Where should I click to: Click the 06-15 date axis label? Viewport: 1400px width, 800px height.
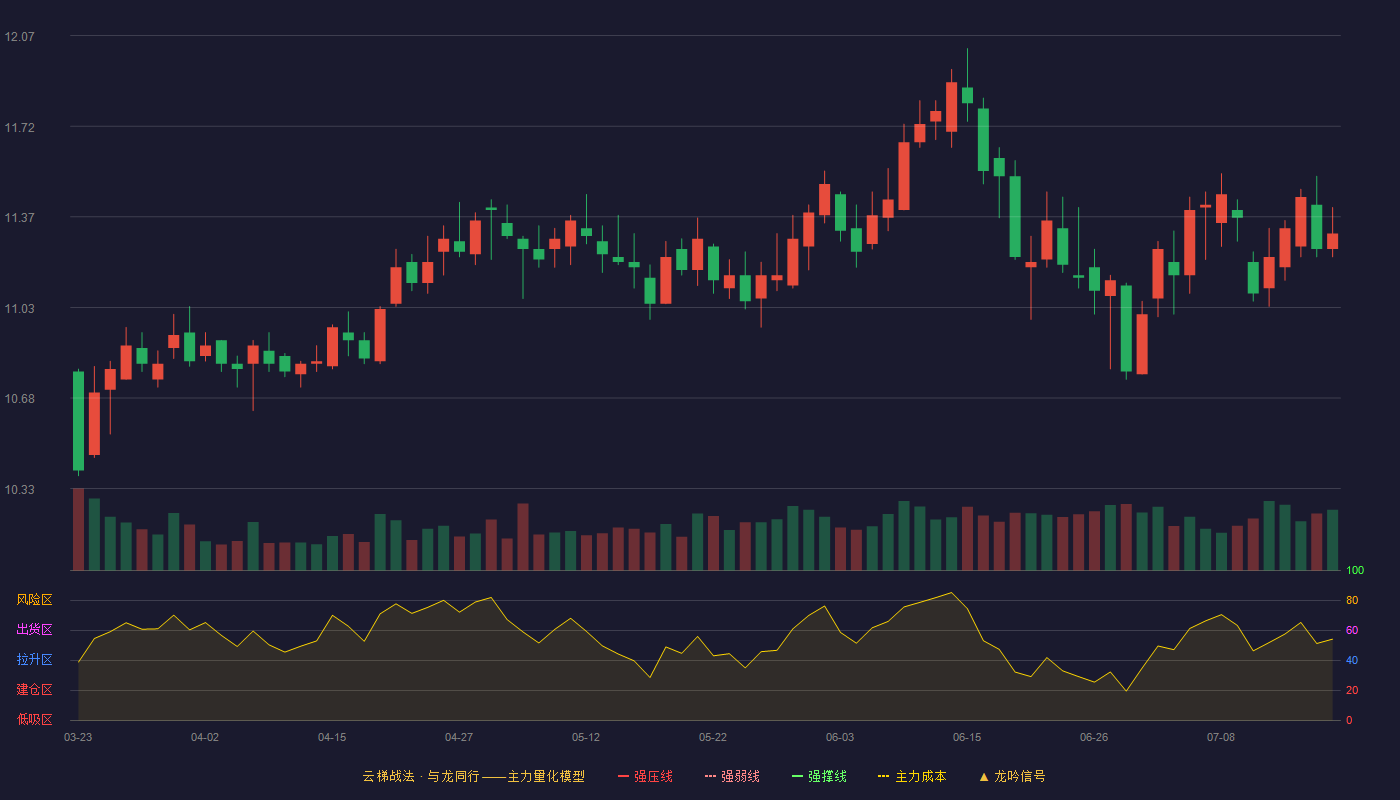tap(967, 737)
